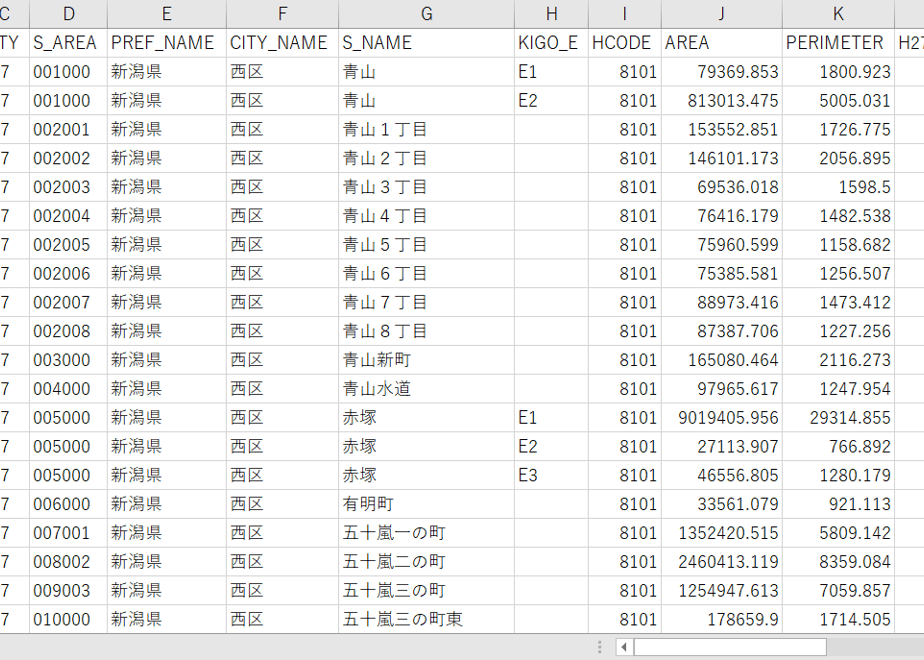Select S_AREA cell 004000

click(68, 390)
